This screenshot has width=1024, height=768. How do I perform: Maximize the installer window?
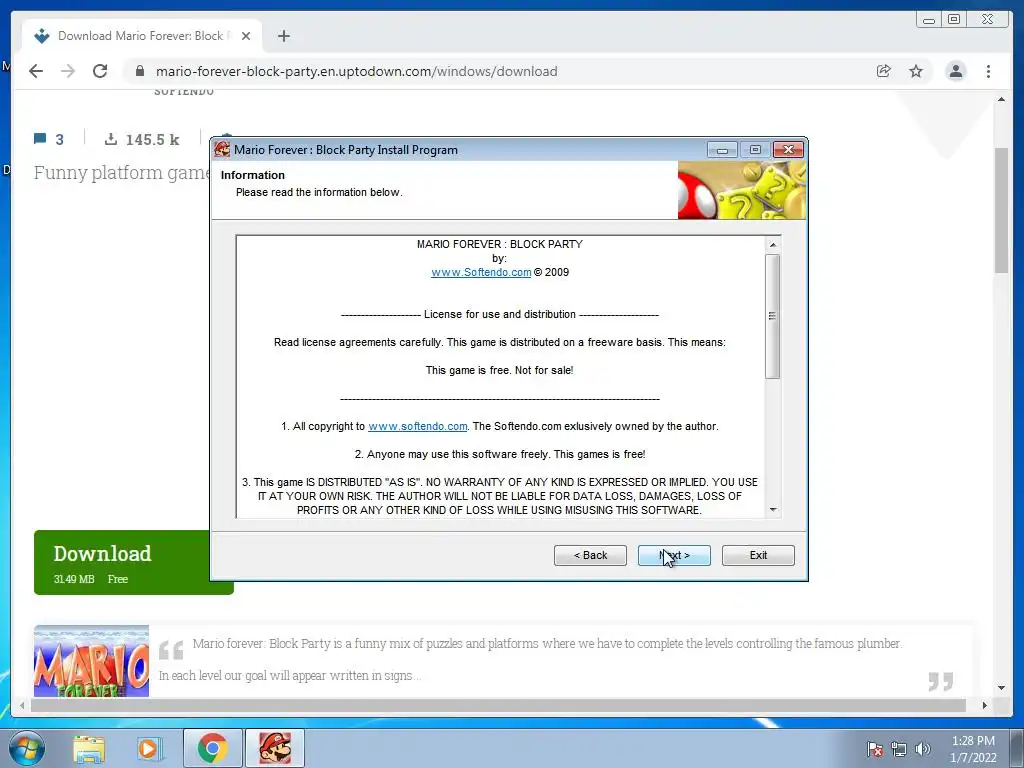click(755, 150)
